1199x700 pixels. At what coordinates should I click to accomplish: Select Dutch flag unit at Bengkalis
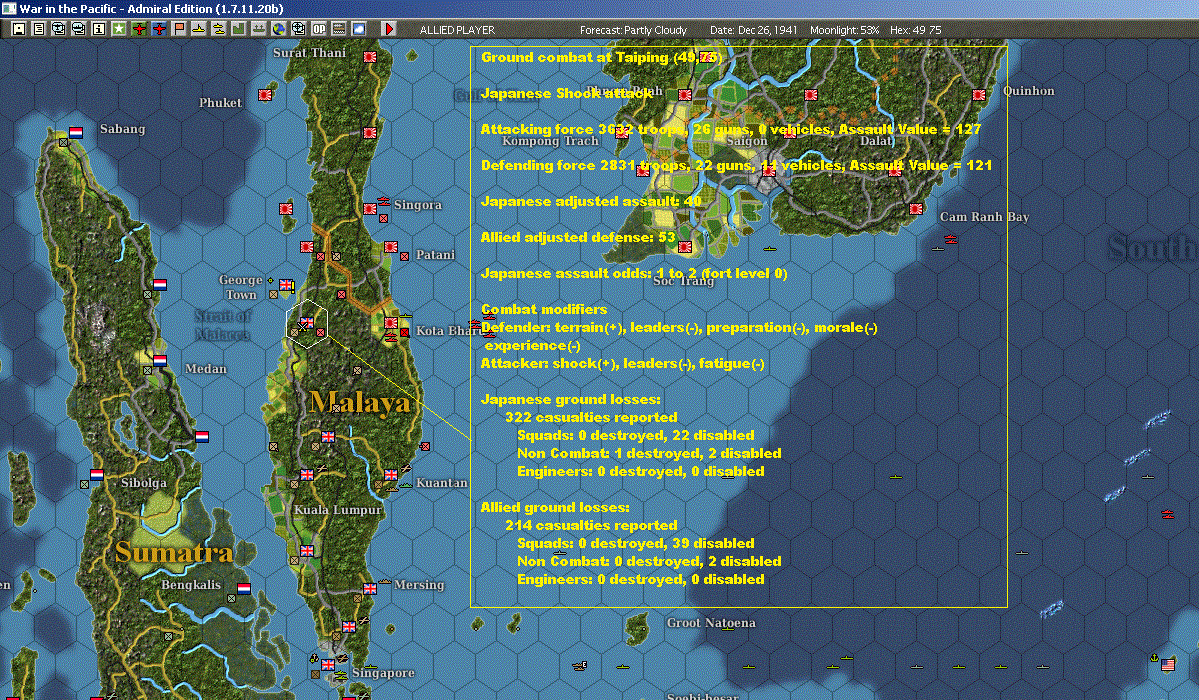pos(244,588)
